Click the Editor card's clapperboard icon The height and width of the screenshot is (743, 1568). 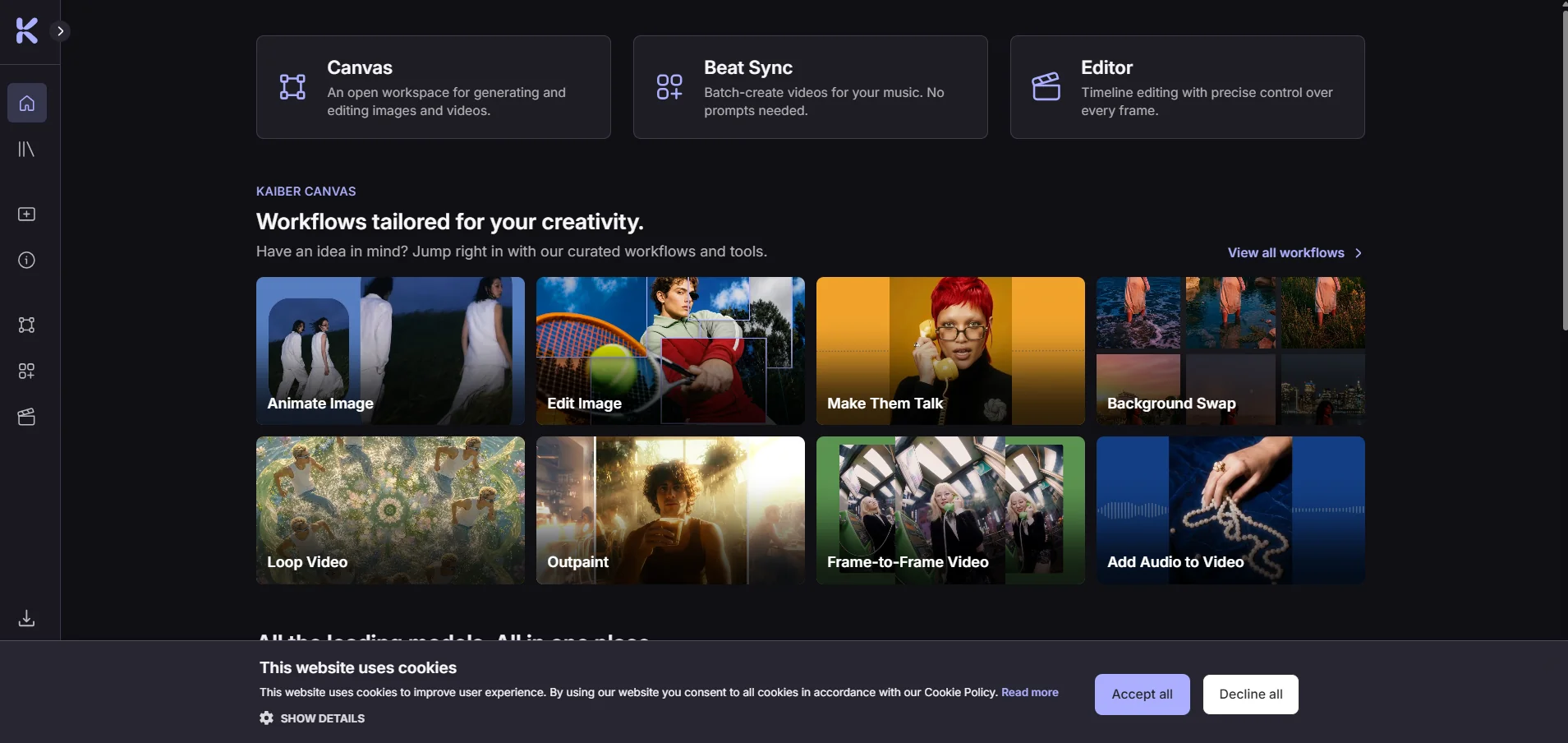pyautogui.click(x=1046, y=87)
